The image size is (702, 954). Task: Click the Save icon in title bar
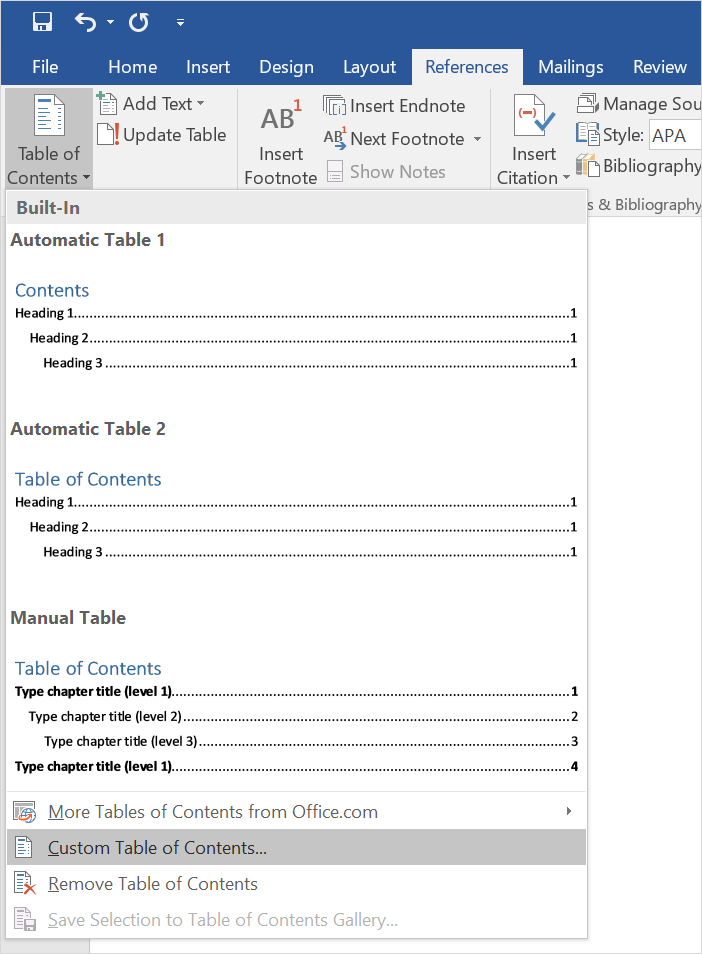[42, 22]
